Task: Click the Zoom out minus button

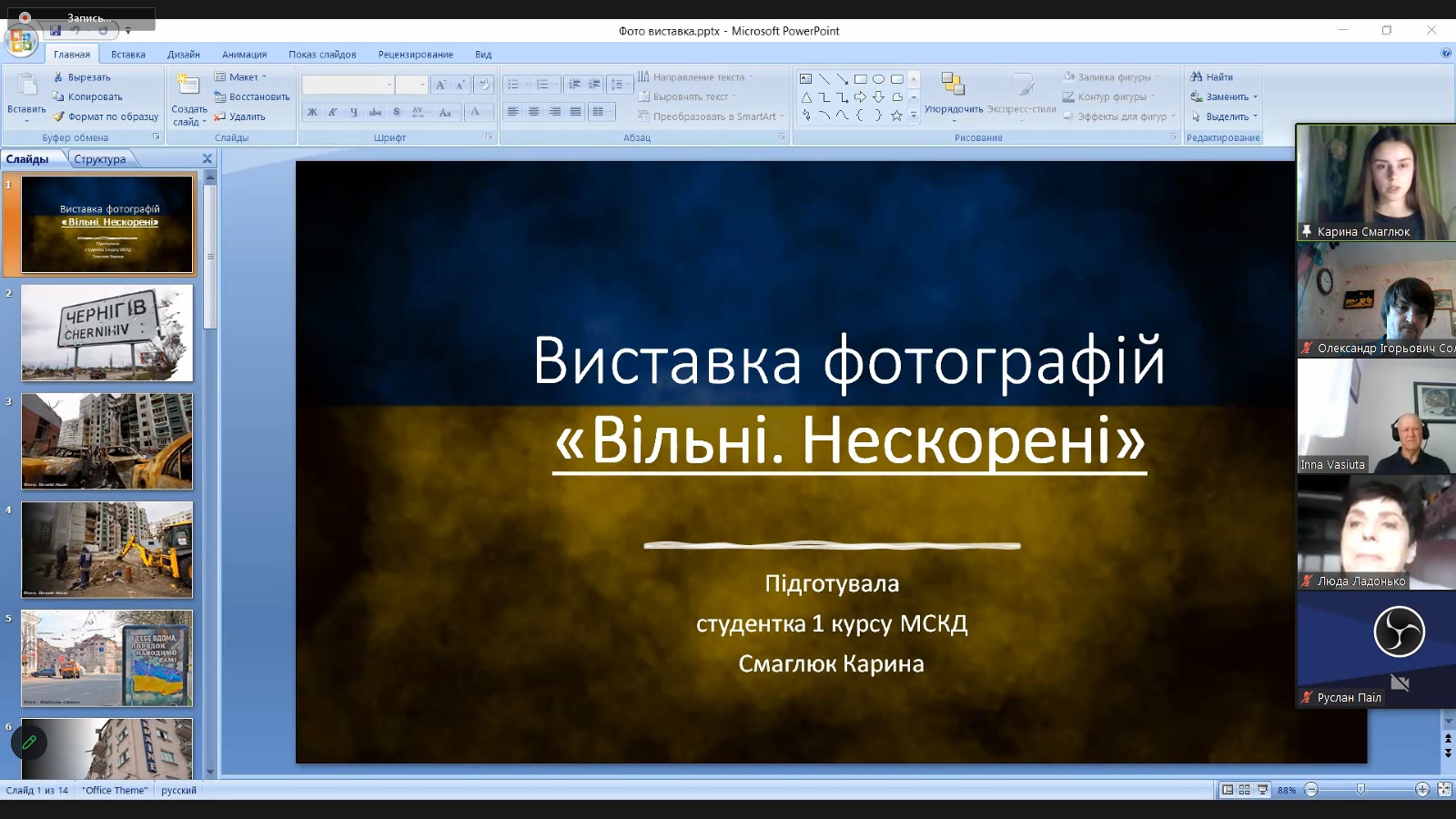Action: pos(1311,790)
